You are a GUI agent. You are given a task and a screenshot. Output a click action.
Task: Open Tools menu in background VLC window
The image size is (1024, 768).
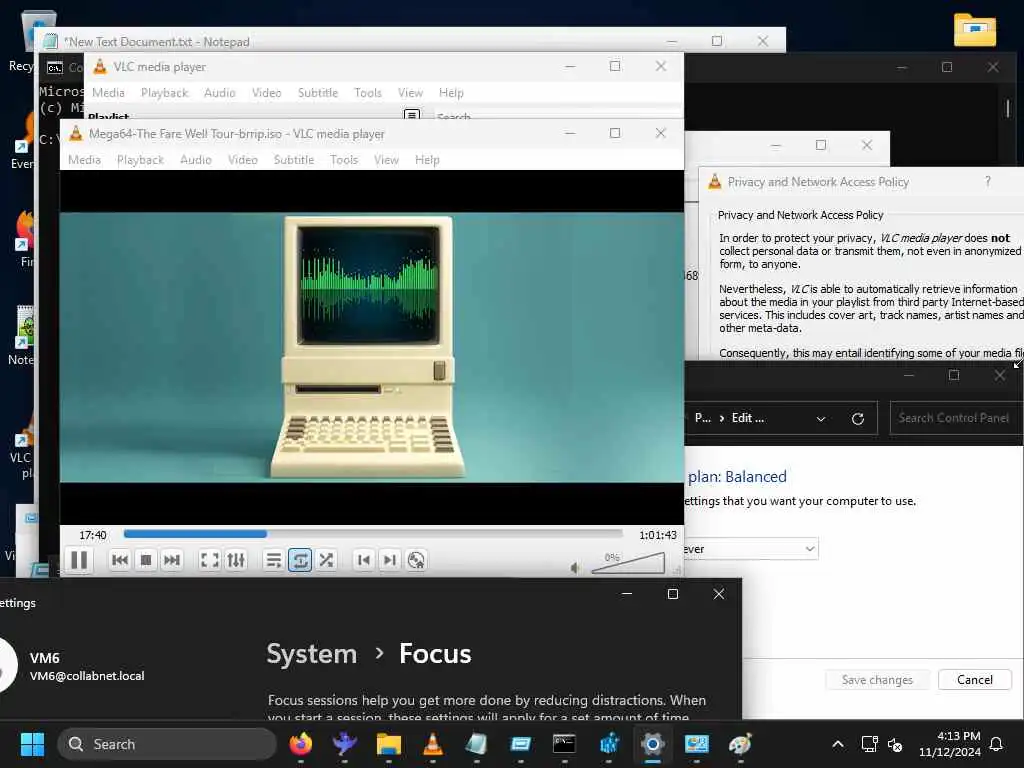[x=368, y=93]
